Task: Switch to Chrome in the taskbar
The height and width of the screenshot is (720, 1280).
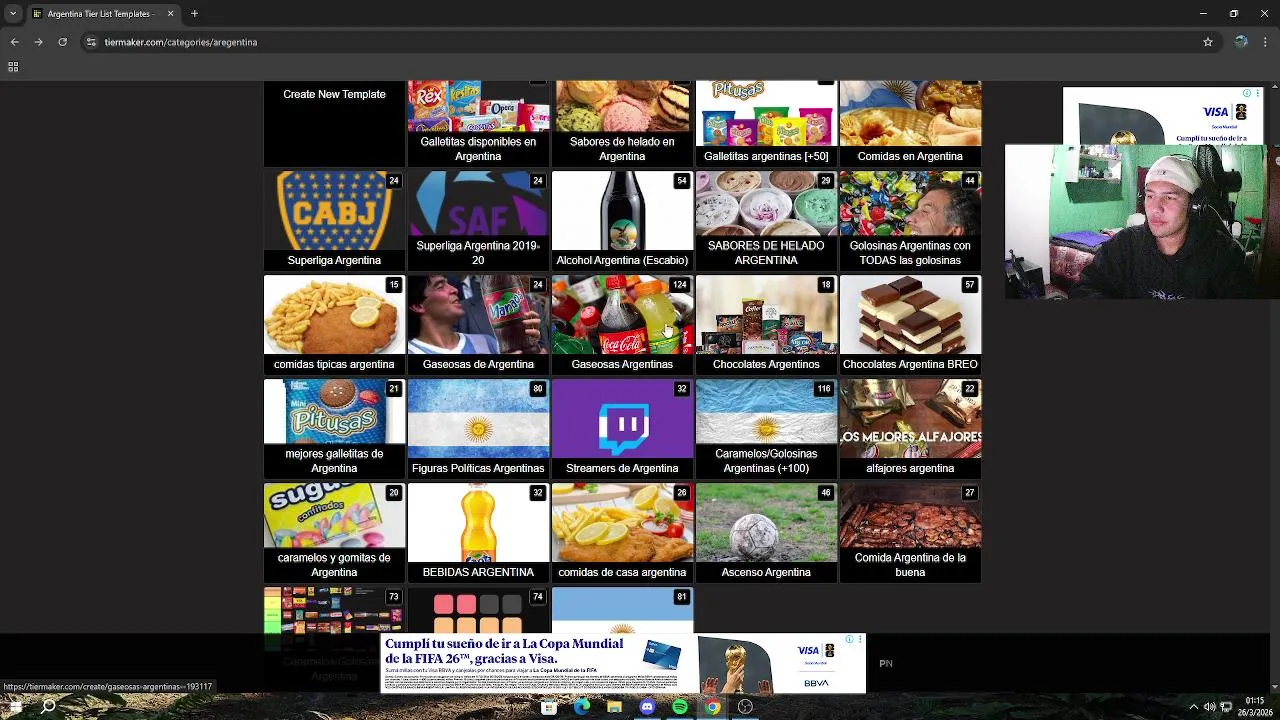Action: pos(712,707)
